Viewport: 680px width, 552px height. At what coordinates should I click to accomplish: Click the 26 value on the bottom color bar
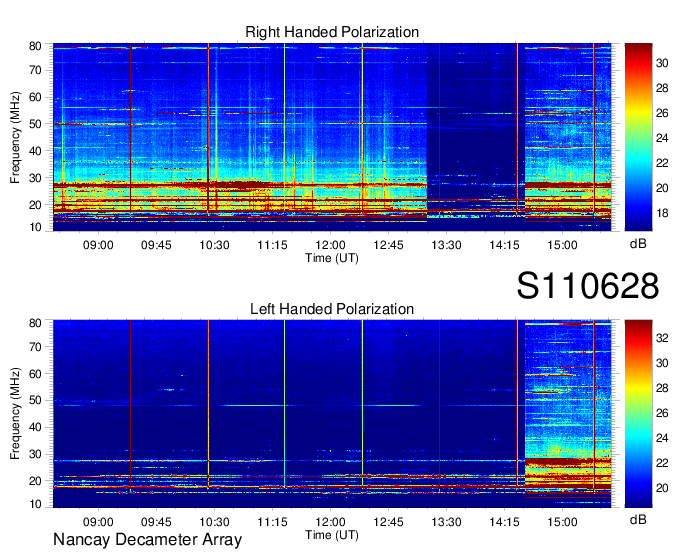[x=662, y=413]
